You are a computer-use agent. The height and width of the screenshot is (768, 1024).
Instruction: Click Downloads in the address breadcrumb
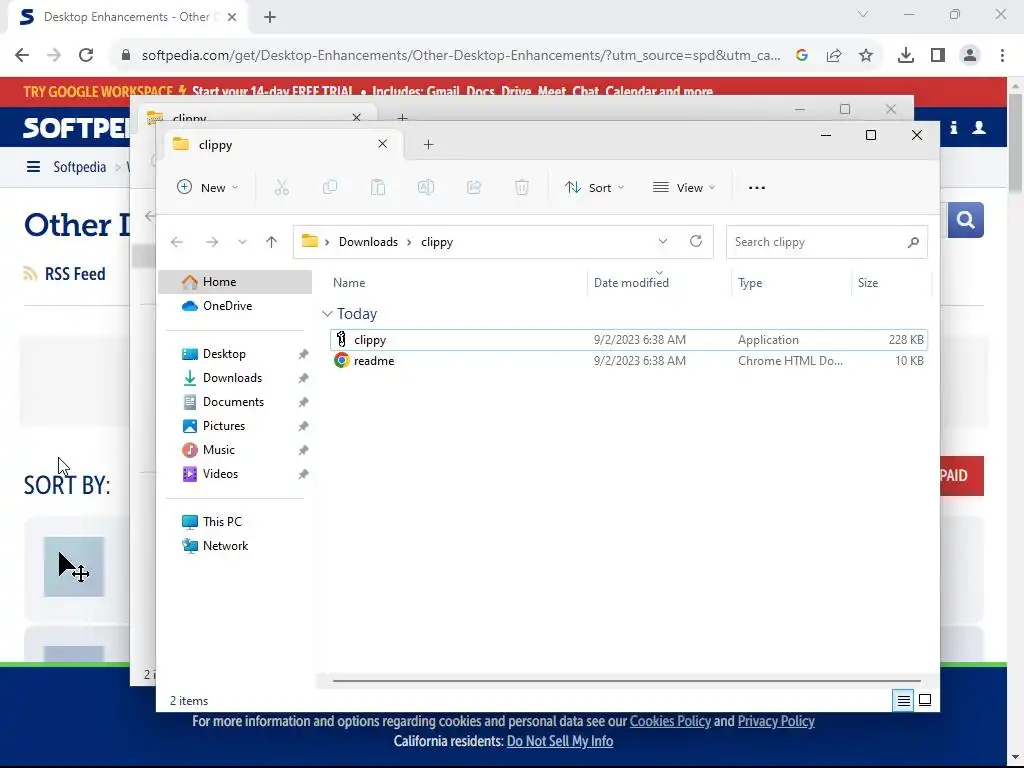click(368, 242)
